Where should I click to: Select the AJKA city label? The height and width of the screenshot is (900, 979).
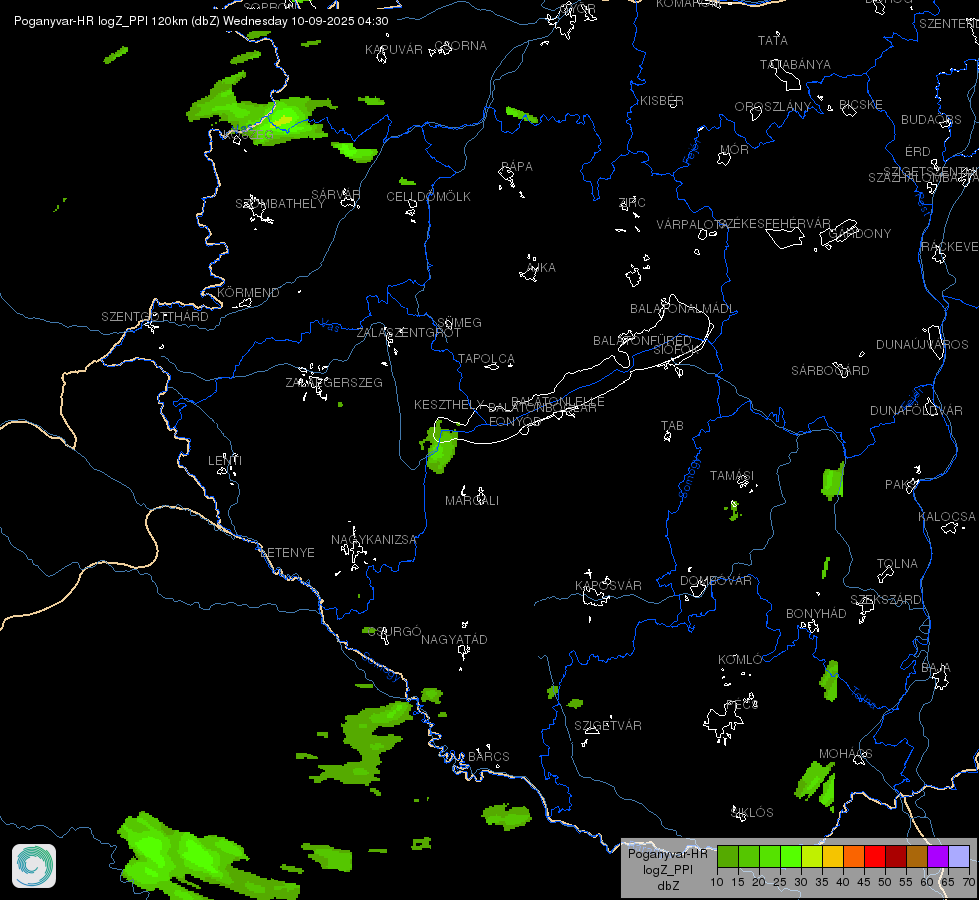[541, 267]
